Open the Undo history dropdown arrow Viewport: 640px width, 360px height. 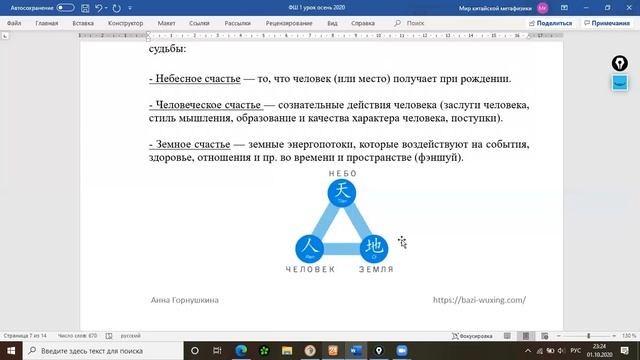(x=107, y=8)
